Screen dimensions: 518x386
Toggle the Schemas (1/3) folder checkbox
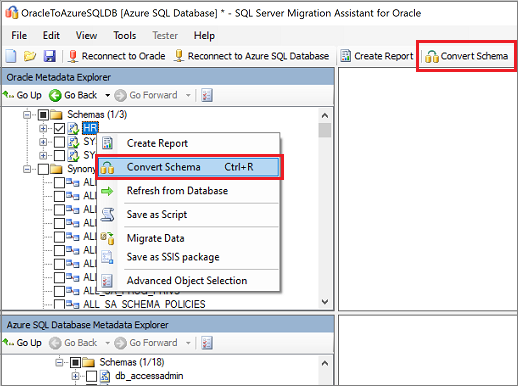pyautogui.click(x=43, y=115)
